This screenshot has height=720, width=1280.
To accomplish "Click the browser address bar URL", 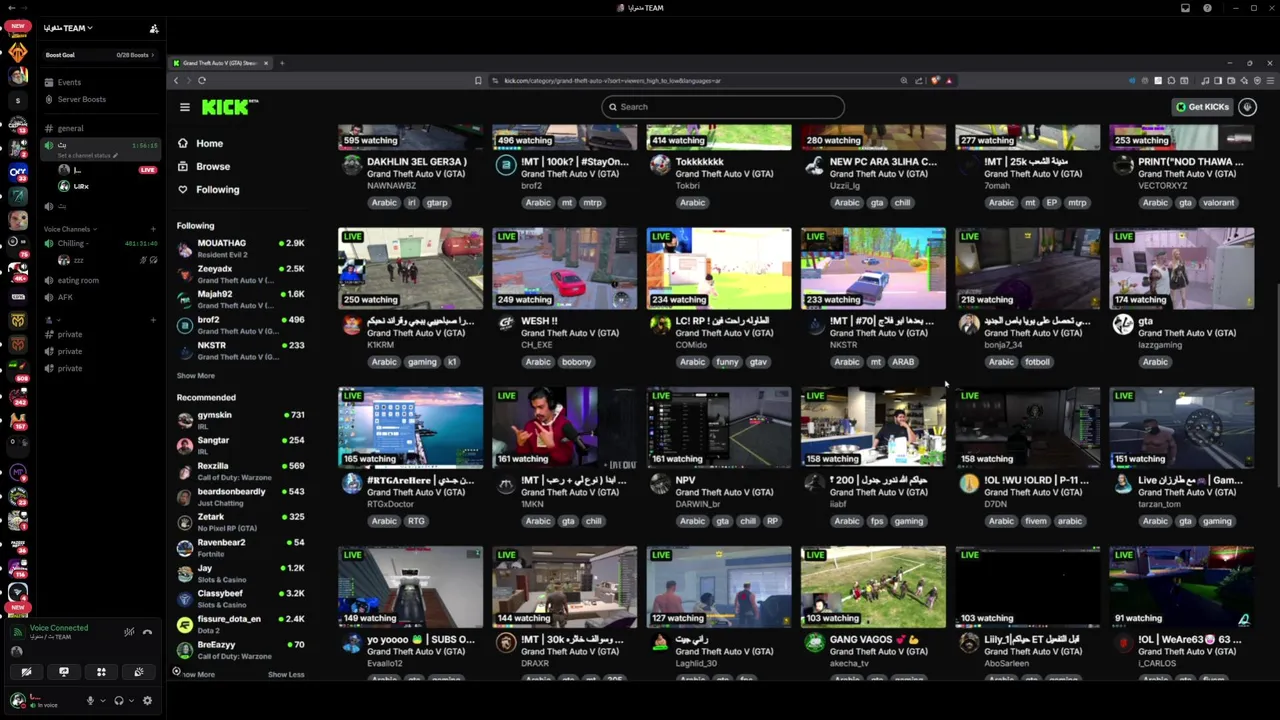I will pos(612,81).
